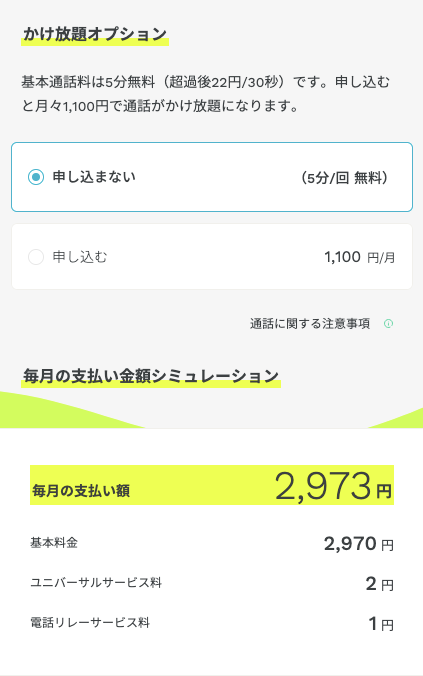Click the ユニバーサルサービス料 row label
423x676 pixels.
[96, 582]
